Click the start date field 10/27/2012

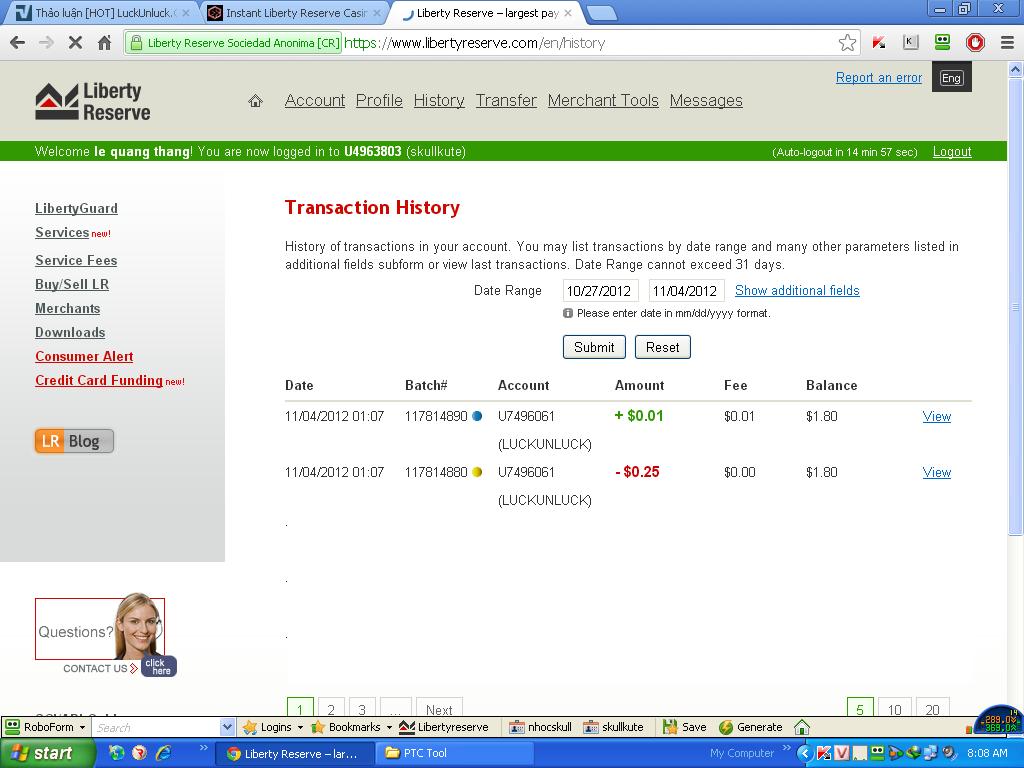click(600, 291)
